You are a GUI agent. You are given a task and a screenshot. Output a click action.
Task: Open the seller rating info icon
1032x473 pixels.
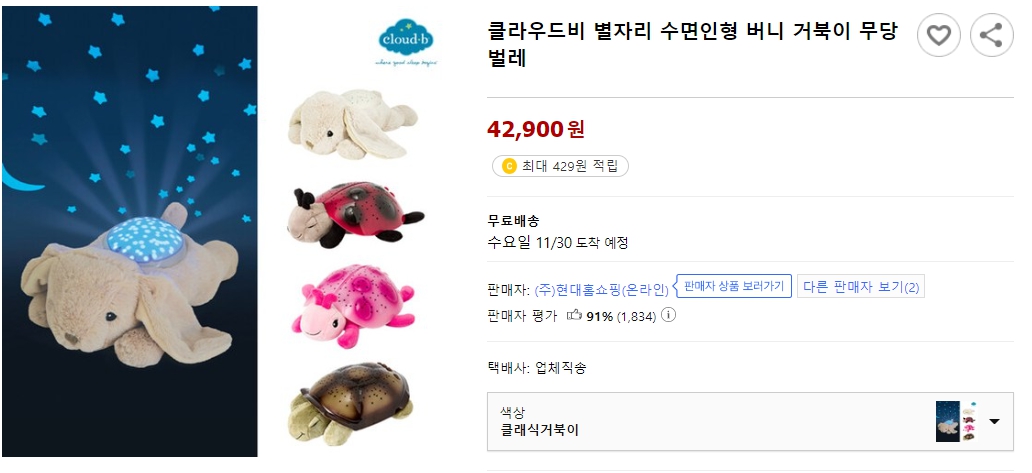tap(668, 315)
